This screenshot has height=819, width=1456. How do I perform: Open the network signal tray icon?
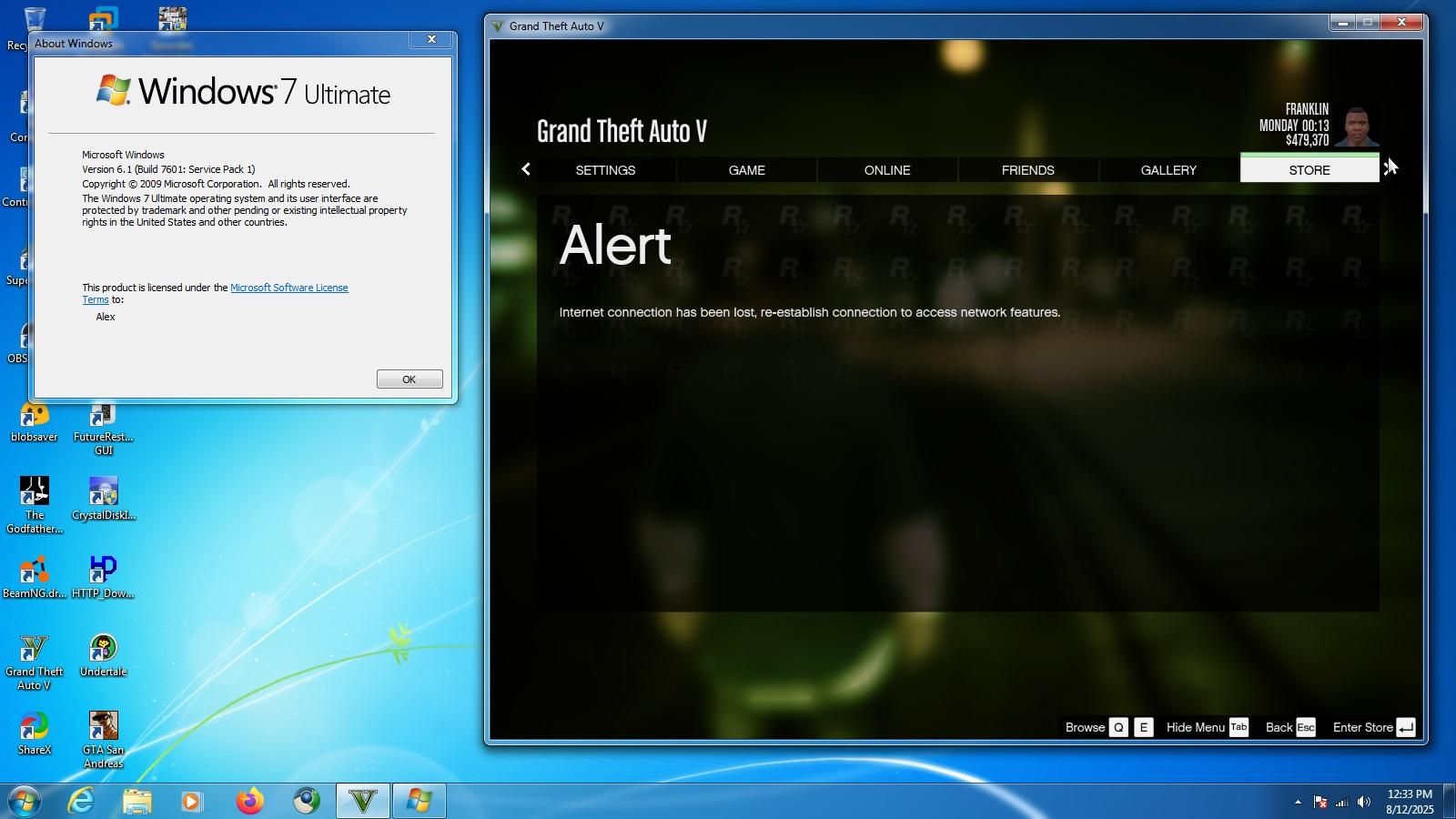coord(1341,802)
